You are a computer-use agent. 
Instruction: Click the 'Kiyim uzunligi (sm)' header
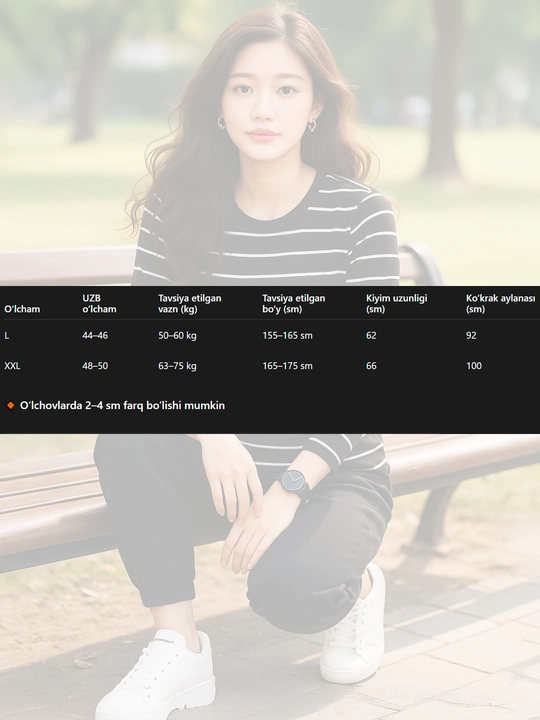tap(397, 304)
